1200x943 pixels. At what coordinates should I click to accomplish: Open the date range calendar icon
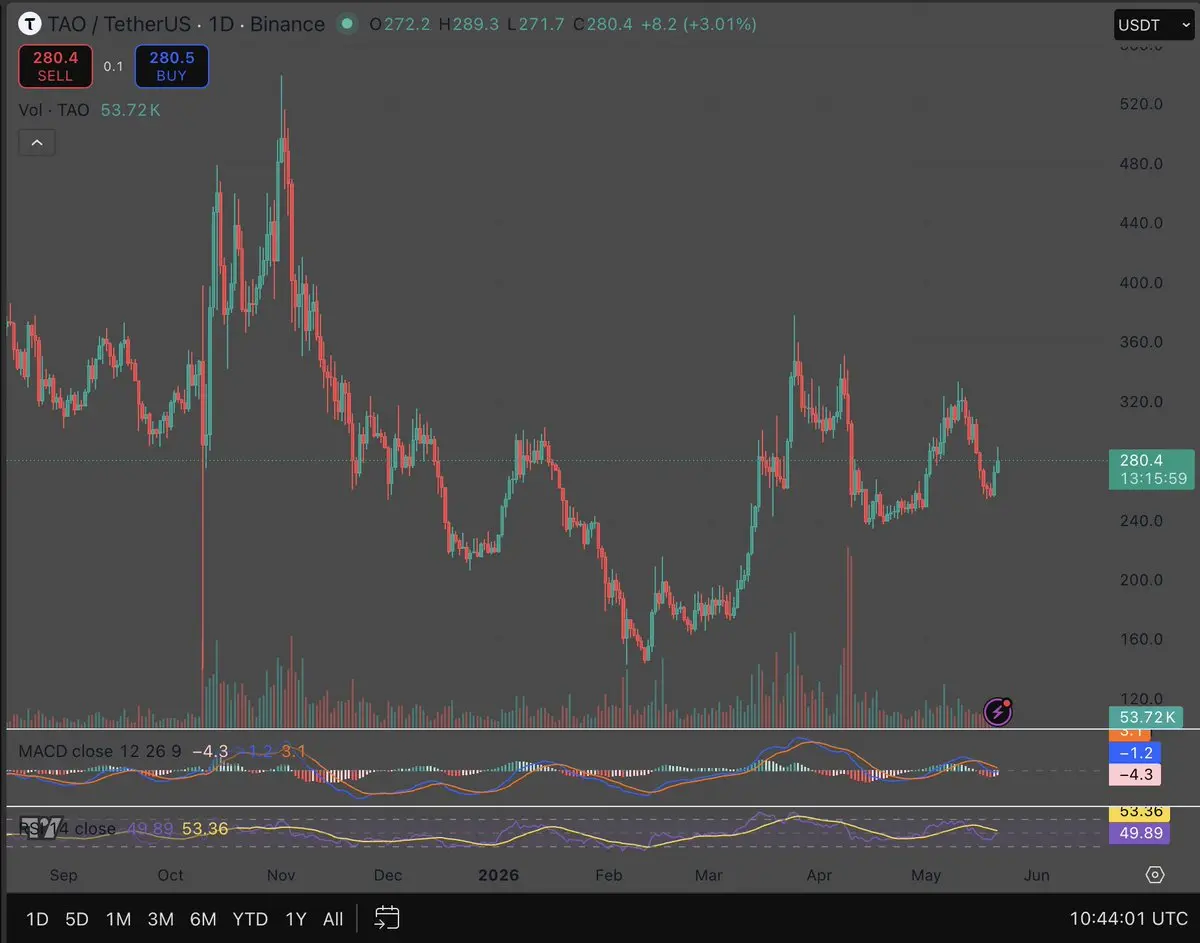(387, 918)
